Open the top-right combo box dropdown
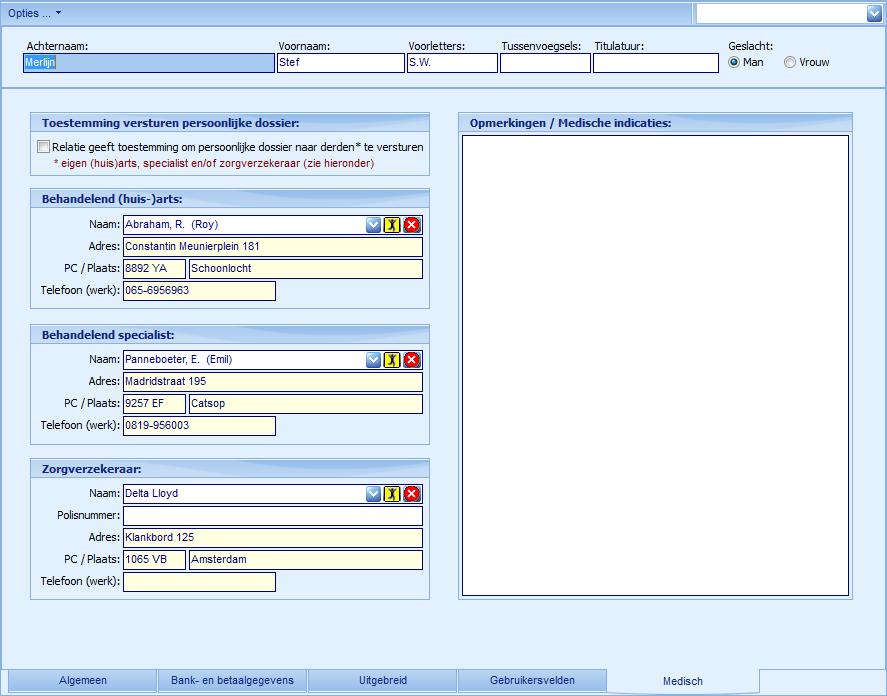Viewport: 887px width, 696px height. [x=873, y=13]
